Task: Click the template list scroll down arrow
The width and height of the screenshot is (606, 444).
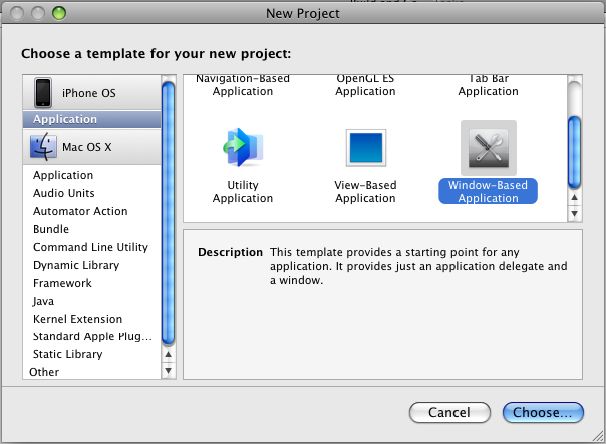Action: pyautogui.click(x=575, y=213)
